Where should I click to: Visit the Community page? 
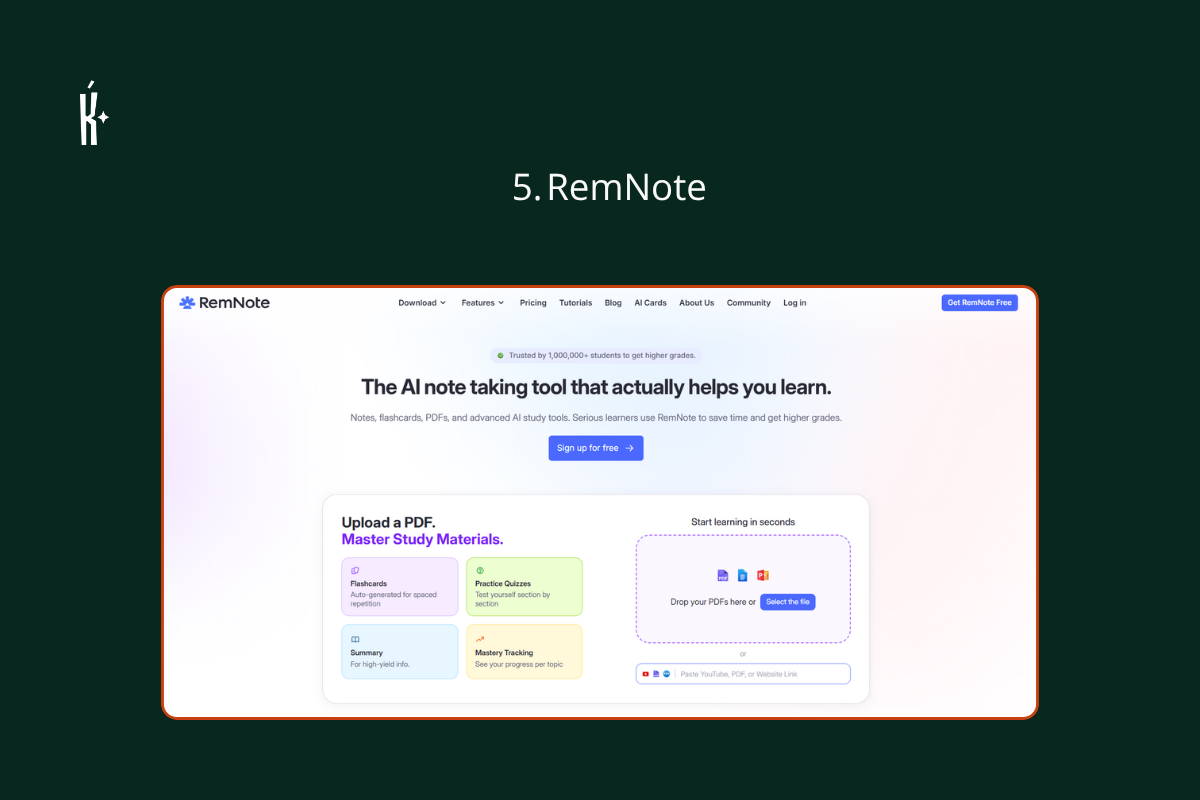tap(749, 303)
